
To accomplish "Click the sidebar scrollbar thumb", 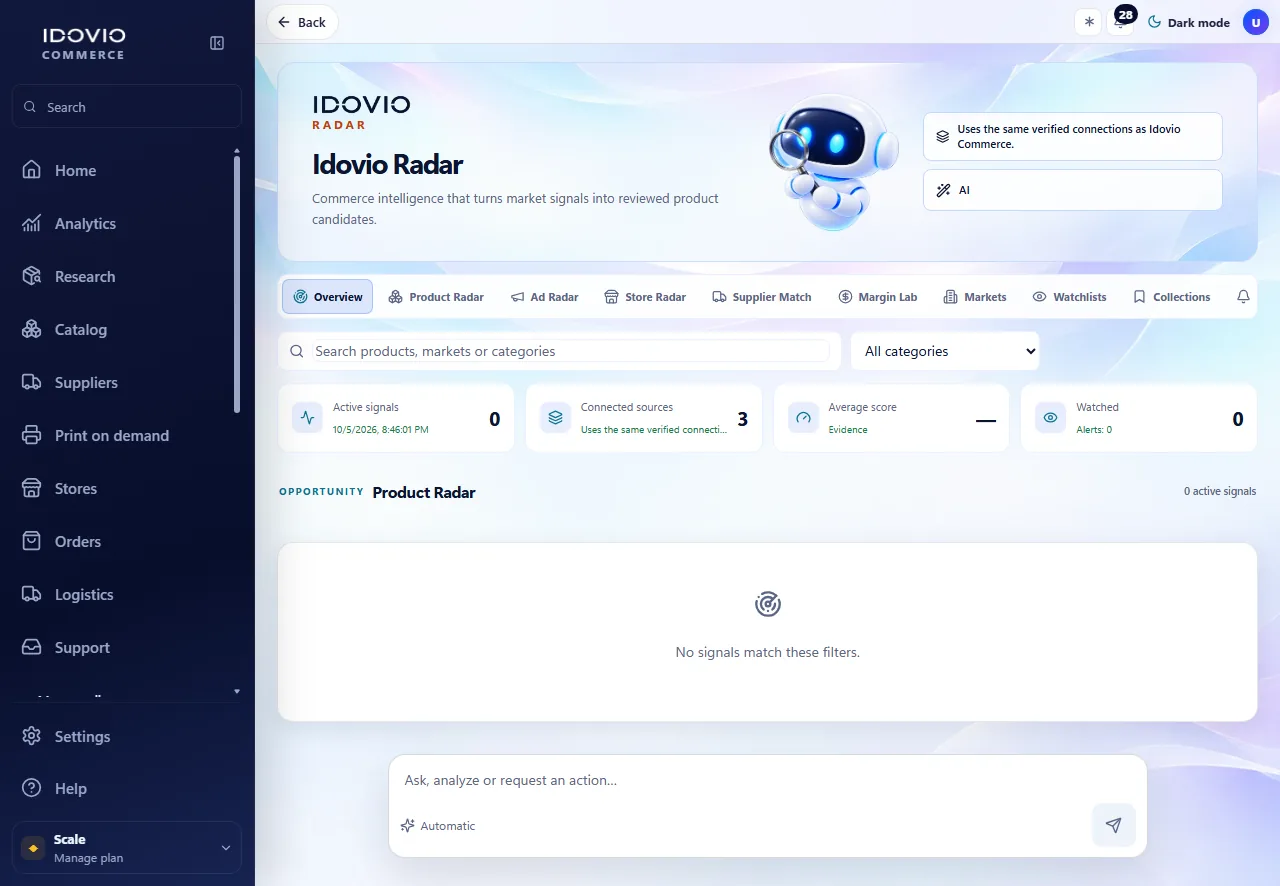I will click(x=237, y=285).
